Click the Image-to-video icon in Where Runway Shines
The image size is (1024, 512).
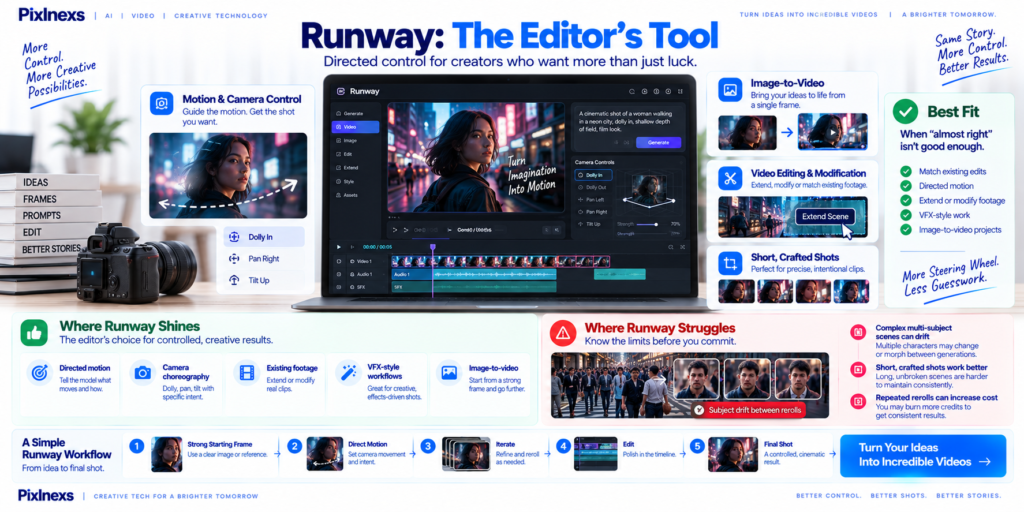[449, 373]
